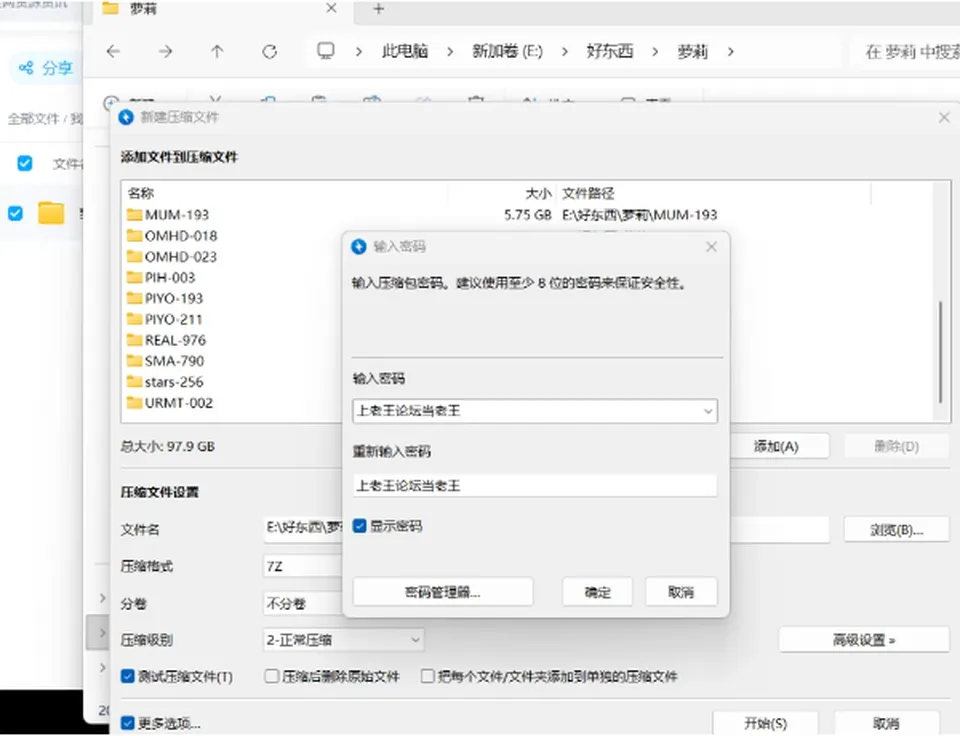Click the Explorer search box
This screenshot has height=736, width=960.
click(906, 52)
